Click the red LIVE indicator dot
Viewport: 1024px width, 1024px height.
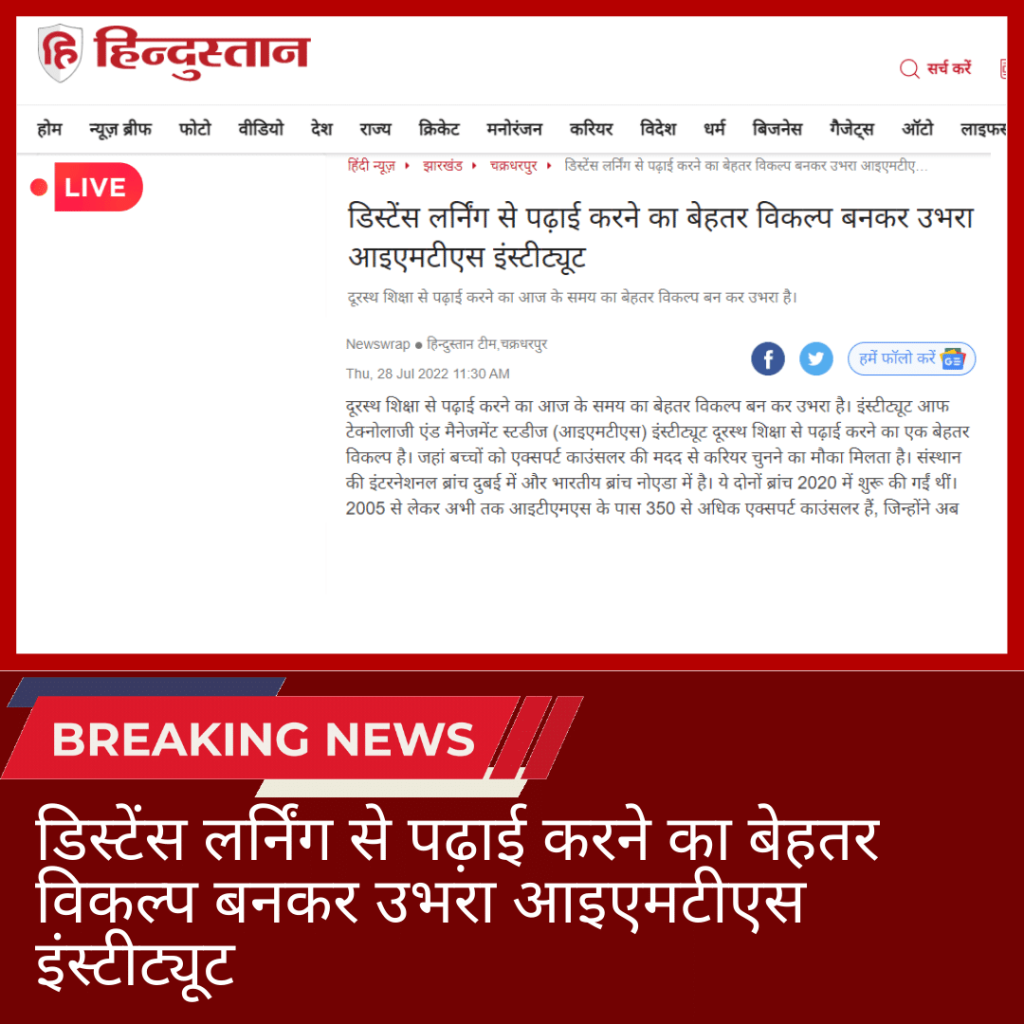pos(39,187)
